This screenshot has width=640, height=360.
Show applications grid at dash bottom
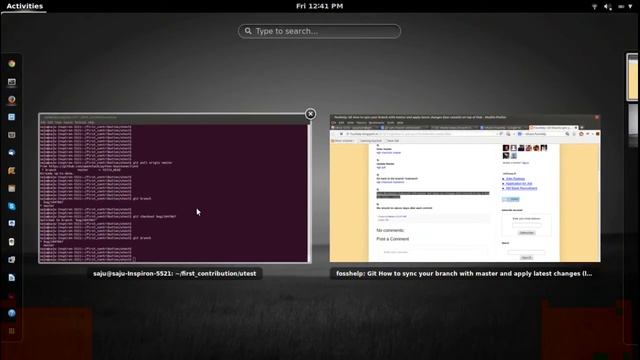[12, 331]
